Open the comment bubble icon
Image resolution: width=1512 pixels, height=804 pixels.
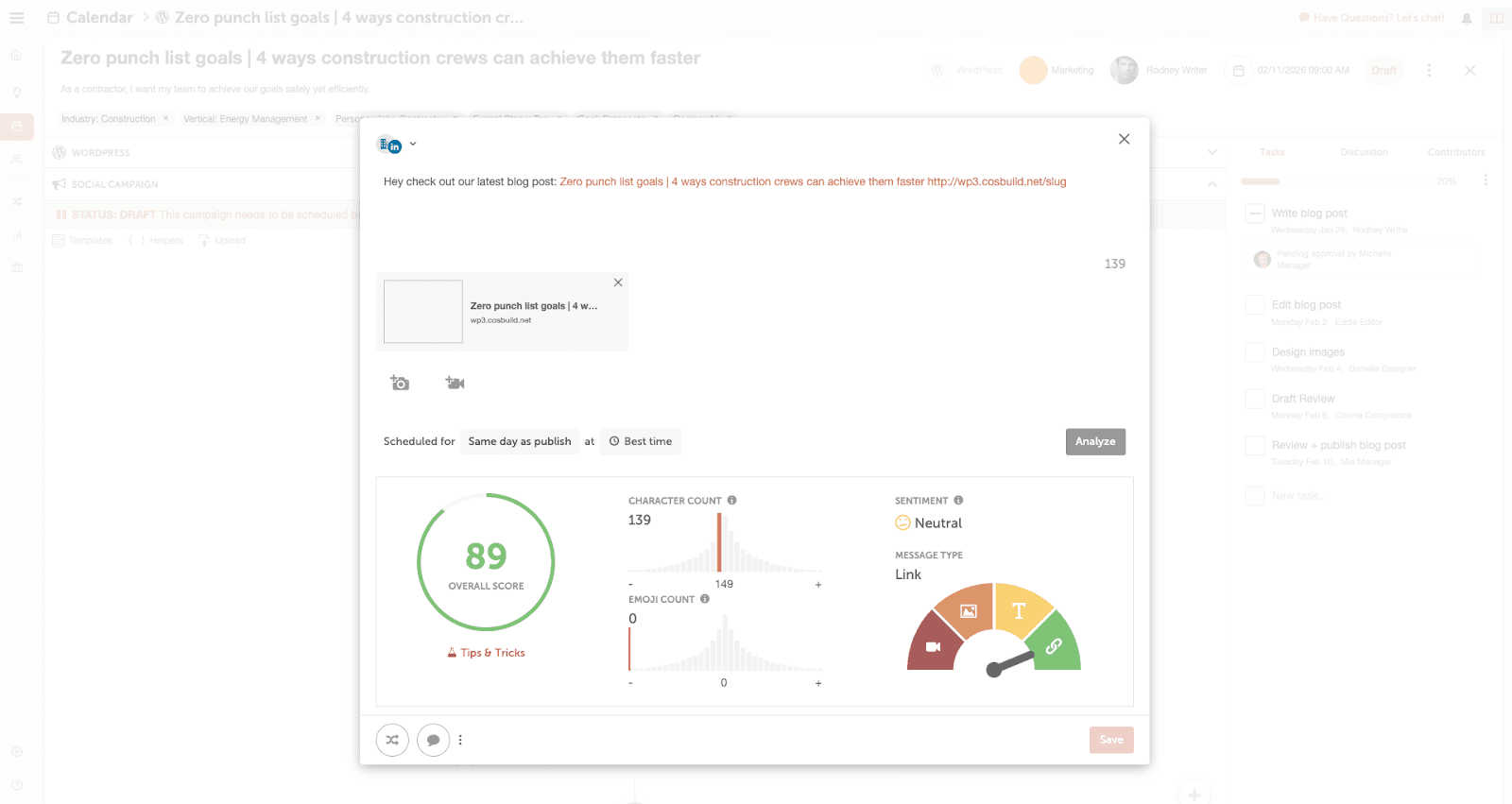click(433, 740)
